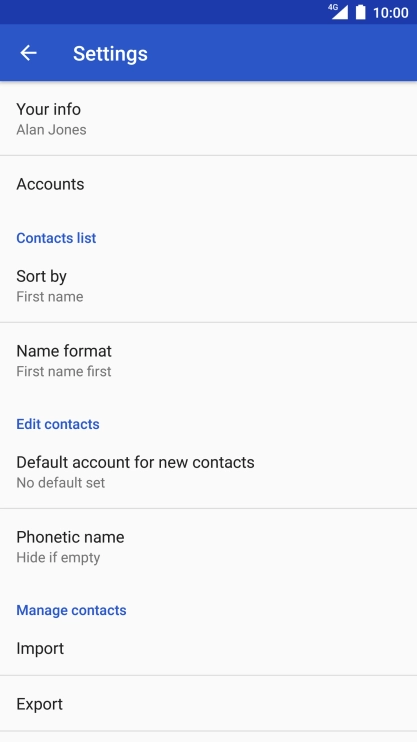Select Export under Manage contacts

tap(208, 704)
